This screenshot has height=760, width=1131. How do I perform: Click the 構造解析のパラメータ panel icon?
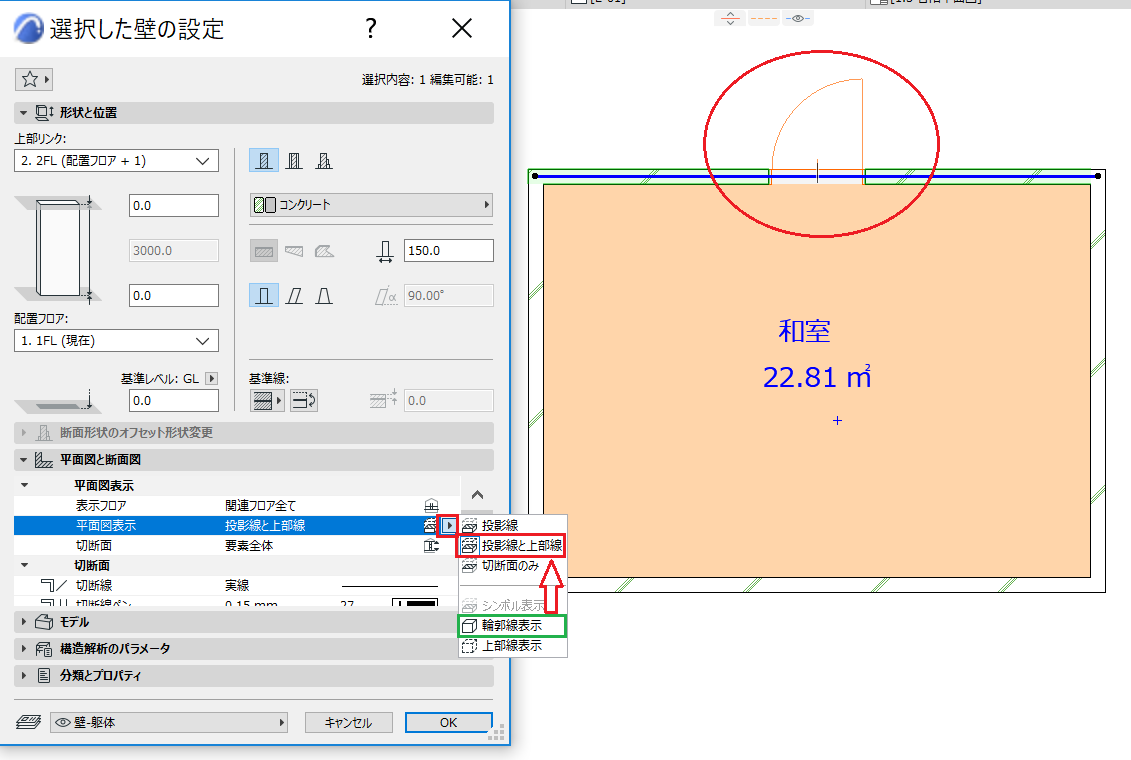[x=44, y=648]
